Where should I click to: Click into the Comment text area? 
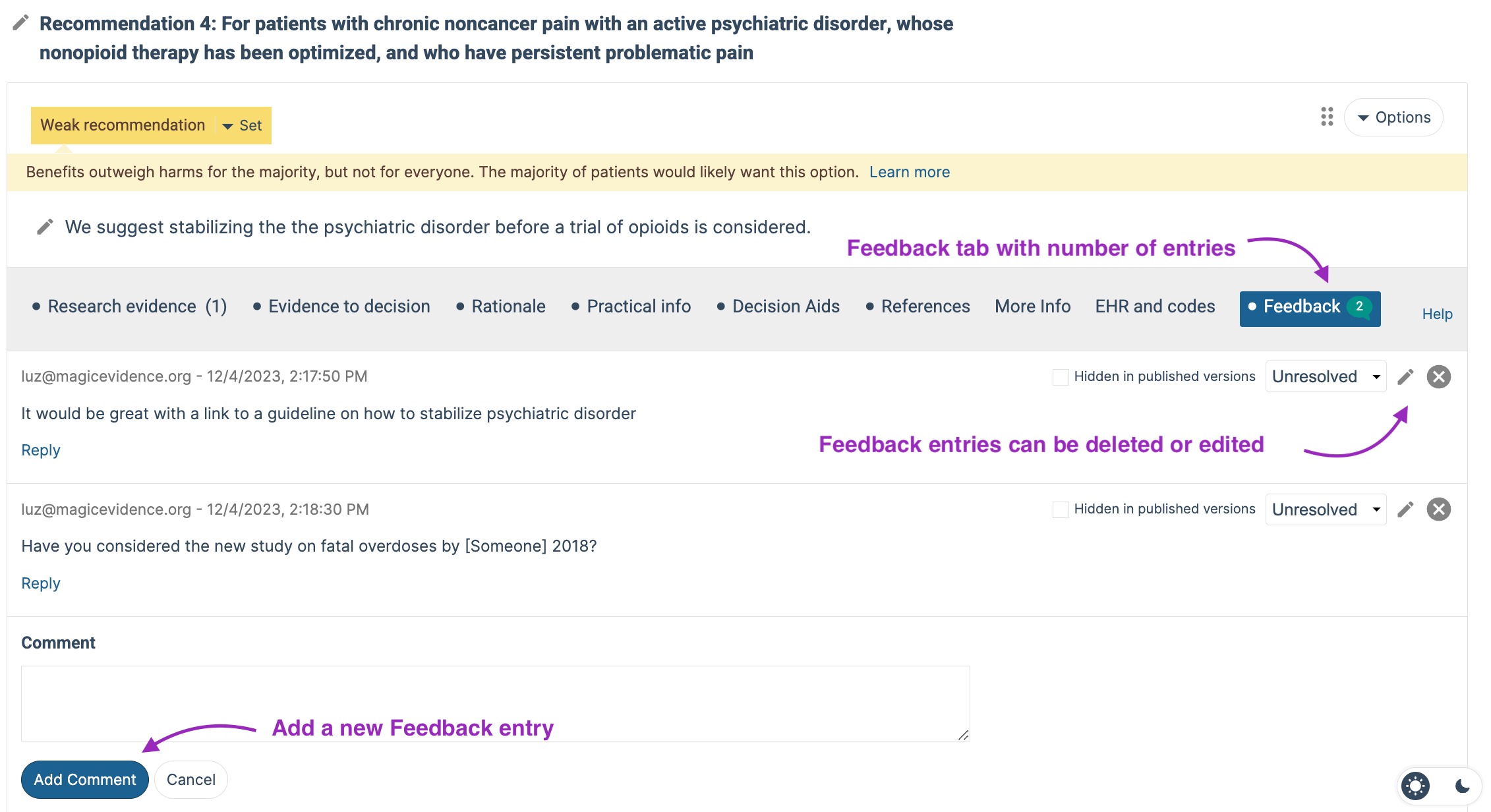[x=496, y=703]
